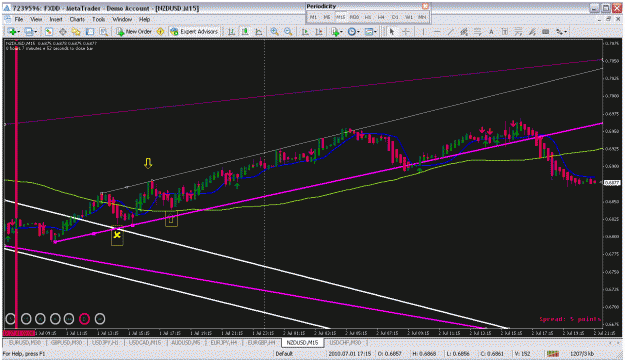
Task: Switch to the EURGBP,H4 chart tab
Action: 261,342
